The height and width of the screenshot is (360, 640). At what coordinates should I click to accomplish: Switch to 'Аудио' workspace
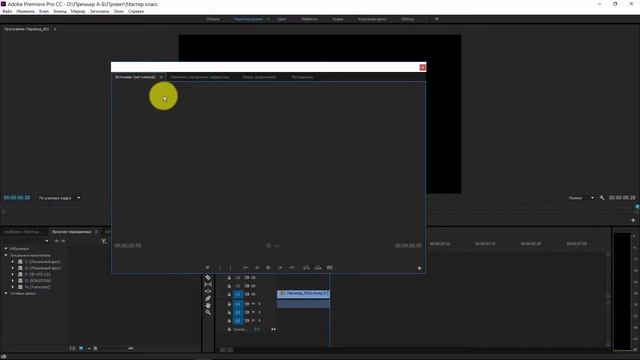click(x=338, y=19)
